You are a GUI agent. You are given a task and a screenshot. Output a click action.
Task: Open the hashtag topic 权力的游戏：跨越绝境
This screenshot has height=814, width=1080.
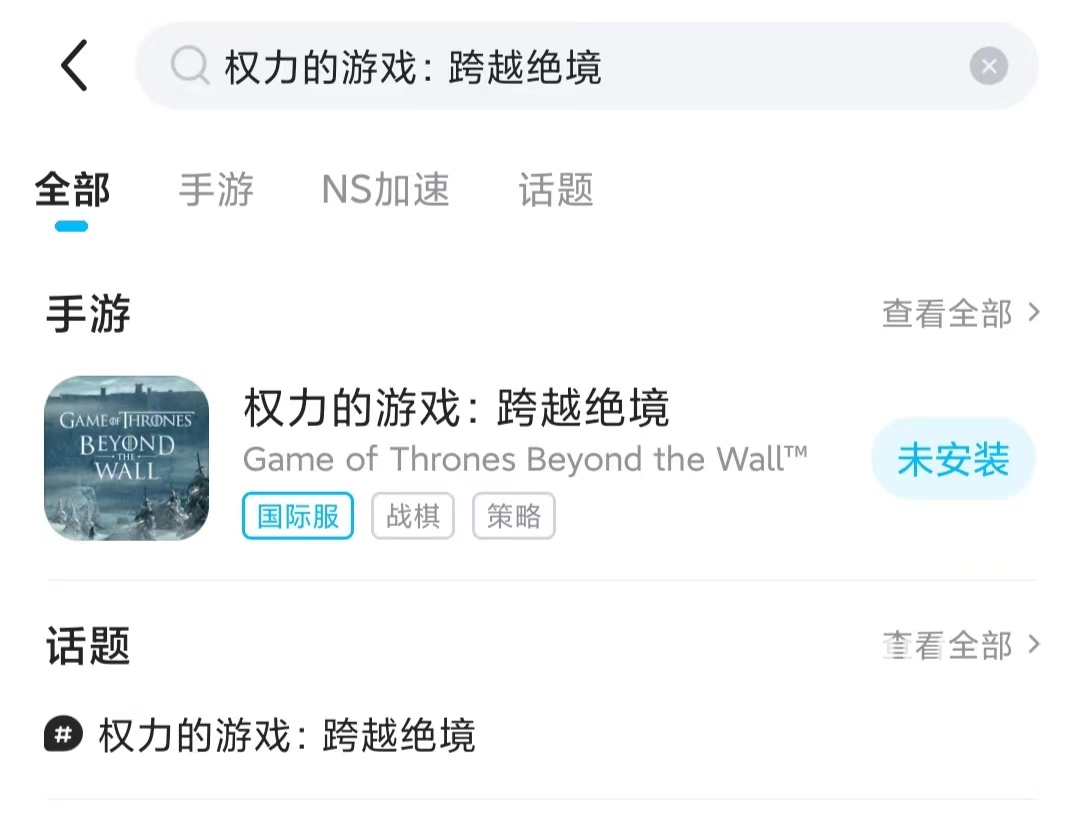(260, 735)
